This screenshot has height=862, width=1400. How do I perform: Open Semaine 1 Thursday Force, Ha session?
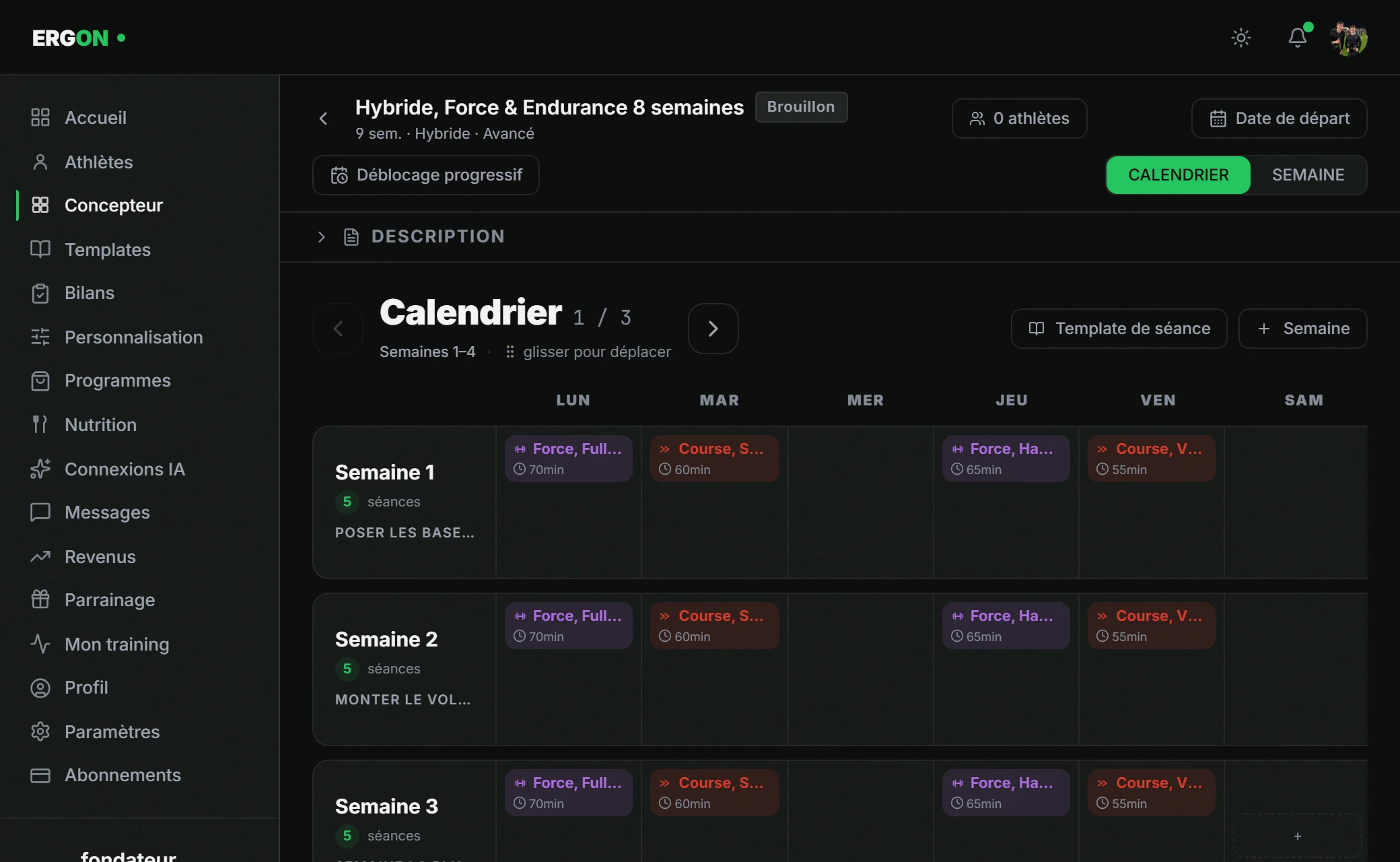[1006, 459]
